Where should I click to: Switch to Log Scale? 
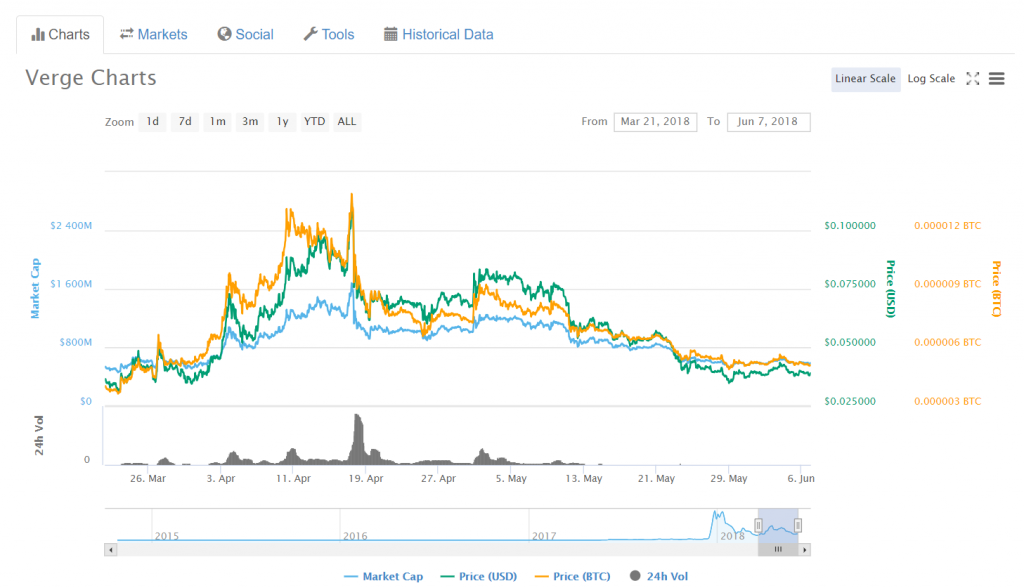[x=931, y=79]
